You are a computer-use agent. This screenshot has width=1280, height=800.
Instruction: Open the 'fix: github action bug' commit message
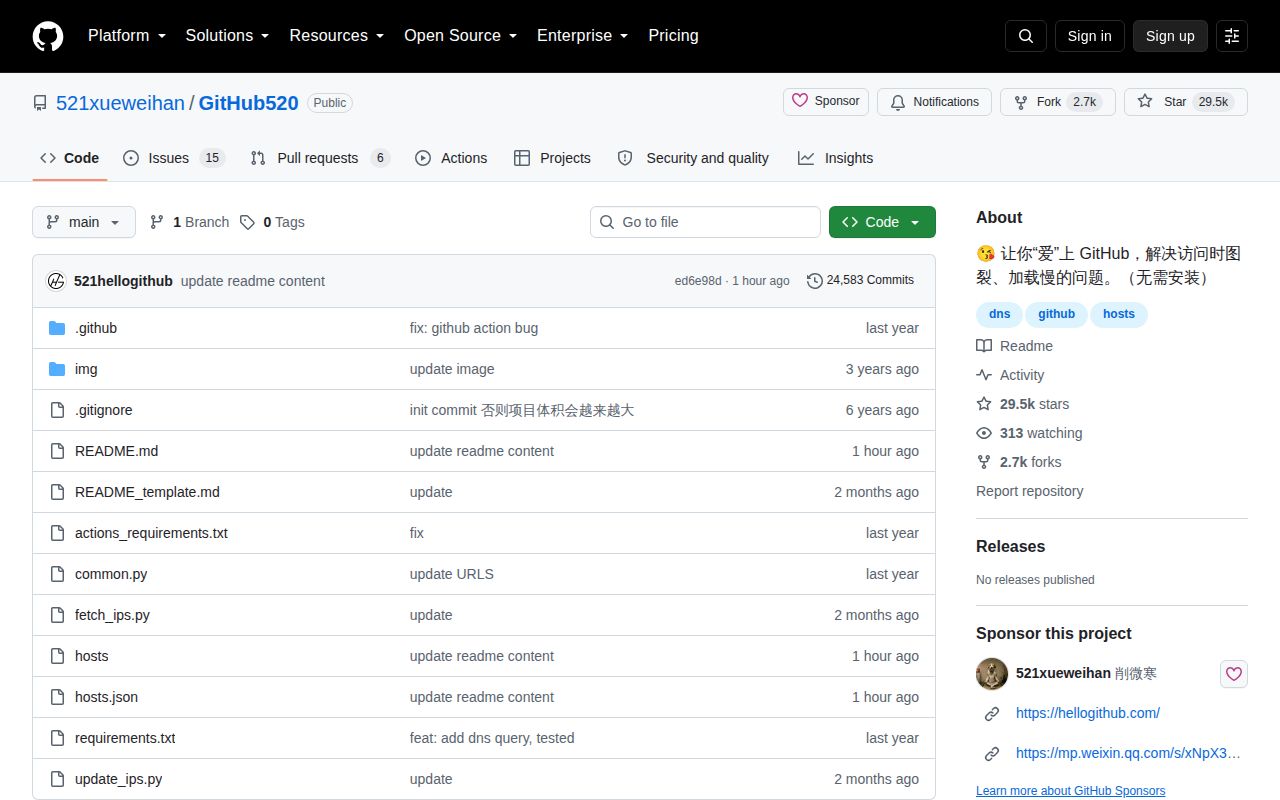point(474,328)
